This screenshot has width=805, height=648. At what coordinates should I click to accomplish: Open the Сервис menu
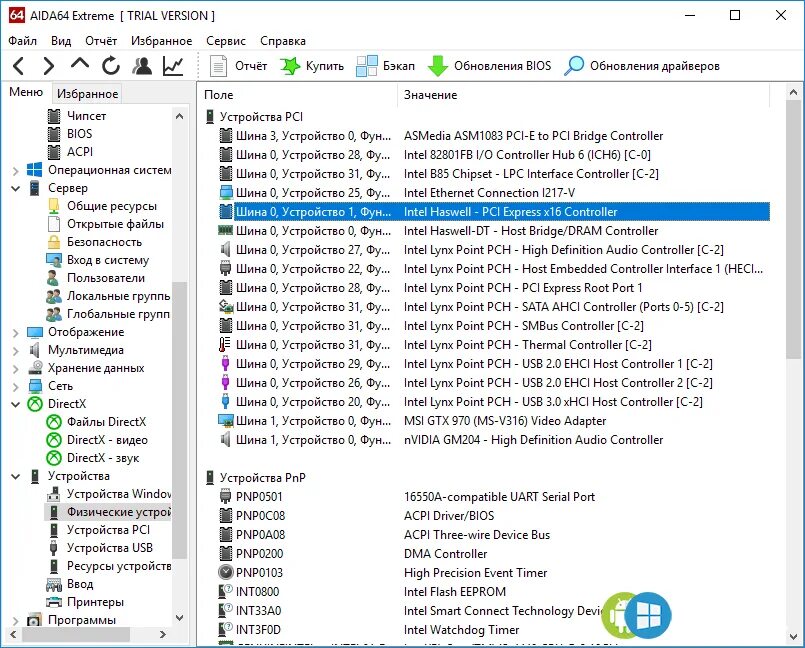[226, 41]
